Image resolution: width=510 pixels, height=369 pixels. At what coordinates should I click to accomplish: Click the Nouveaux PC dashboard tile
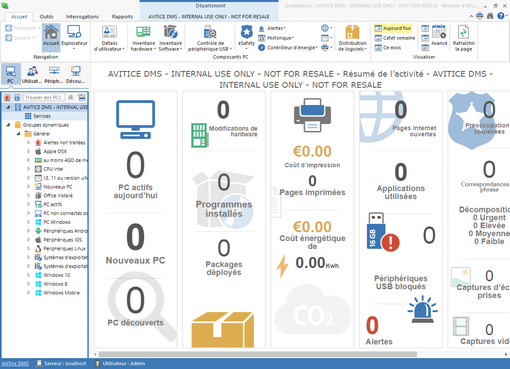[135, 245]
